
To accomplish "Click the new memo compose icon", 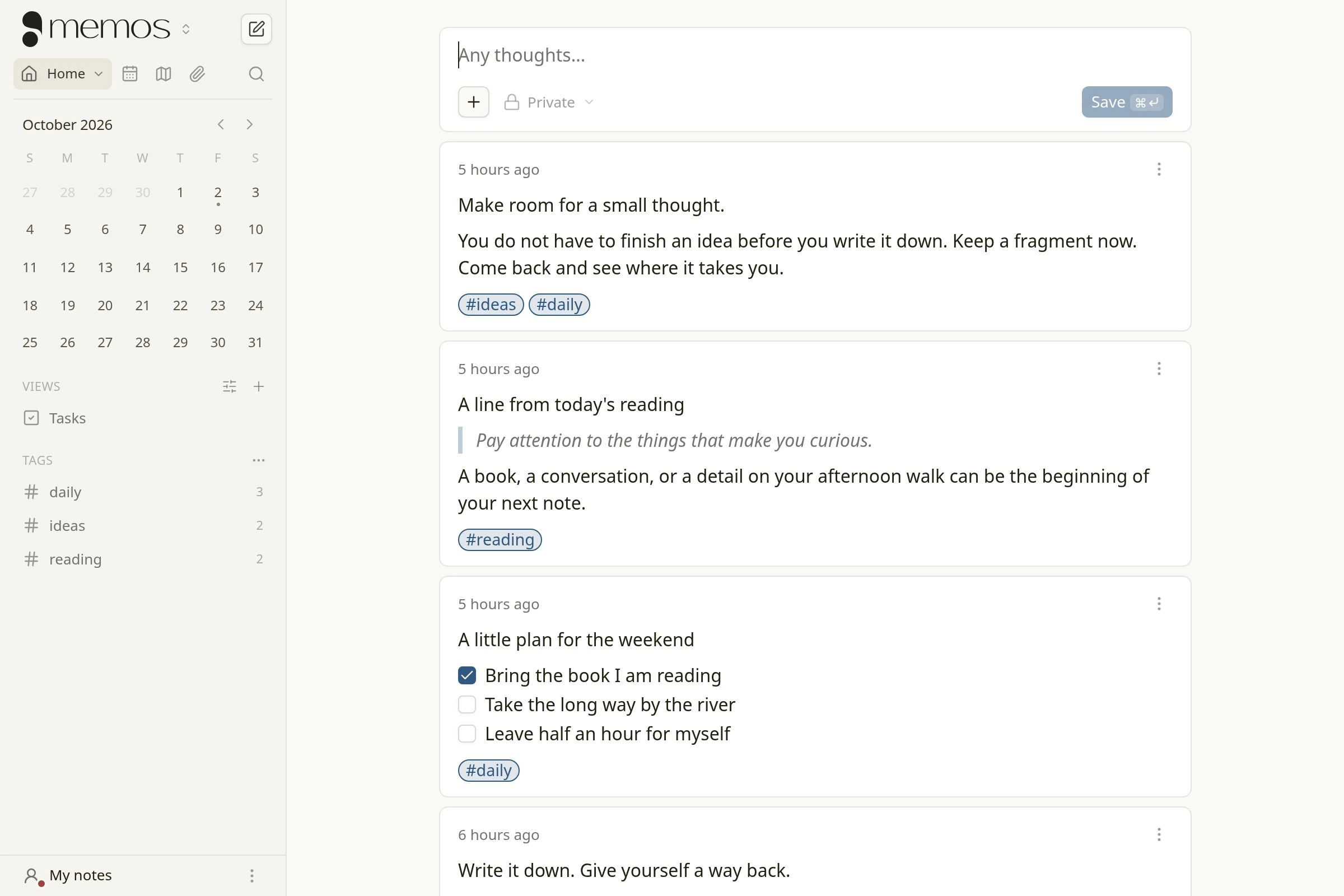I will click(x=256, y=29).
